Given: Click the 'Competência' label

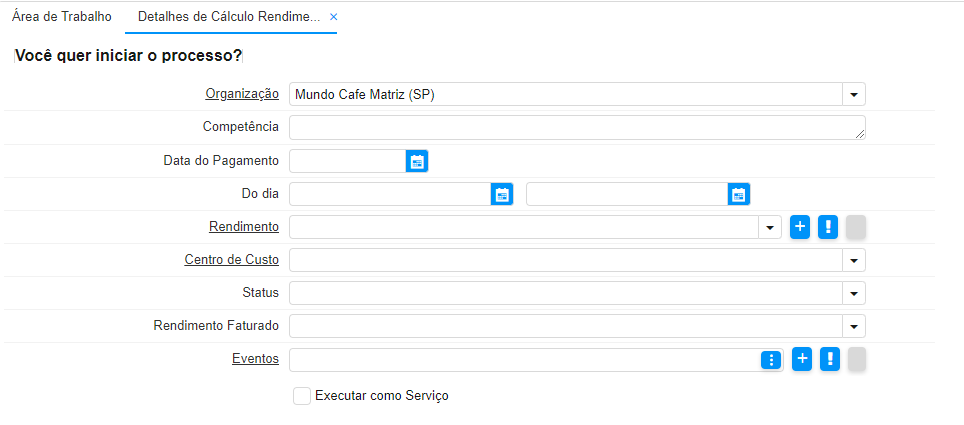Looking at the screenshot, I should (x=241, y=127).
